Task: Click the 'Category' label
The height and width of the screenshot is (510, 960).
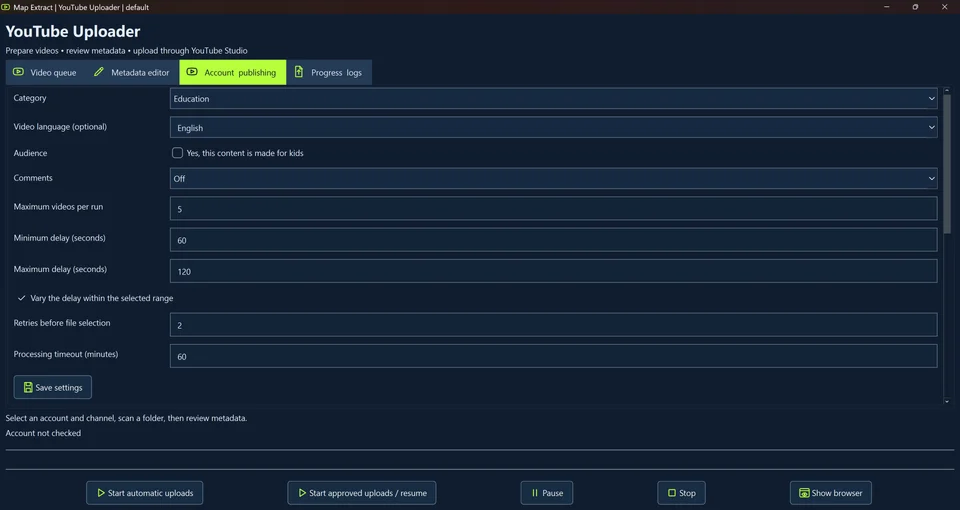Action: tap(30, 98)
